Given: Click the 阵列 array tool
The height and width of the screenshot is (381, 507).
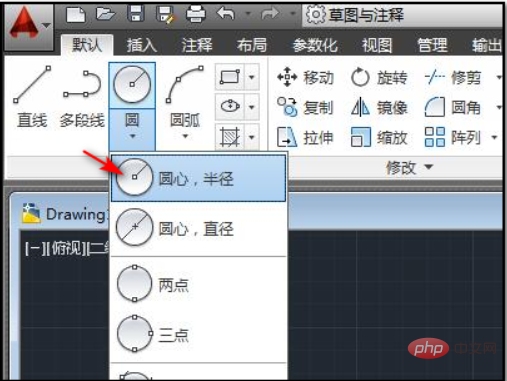Looking at the screenshot, I should pyautogui.click(x=453, y=137).
